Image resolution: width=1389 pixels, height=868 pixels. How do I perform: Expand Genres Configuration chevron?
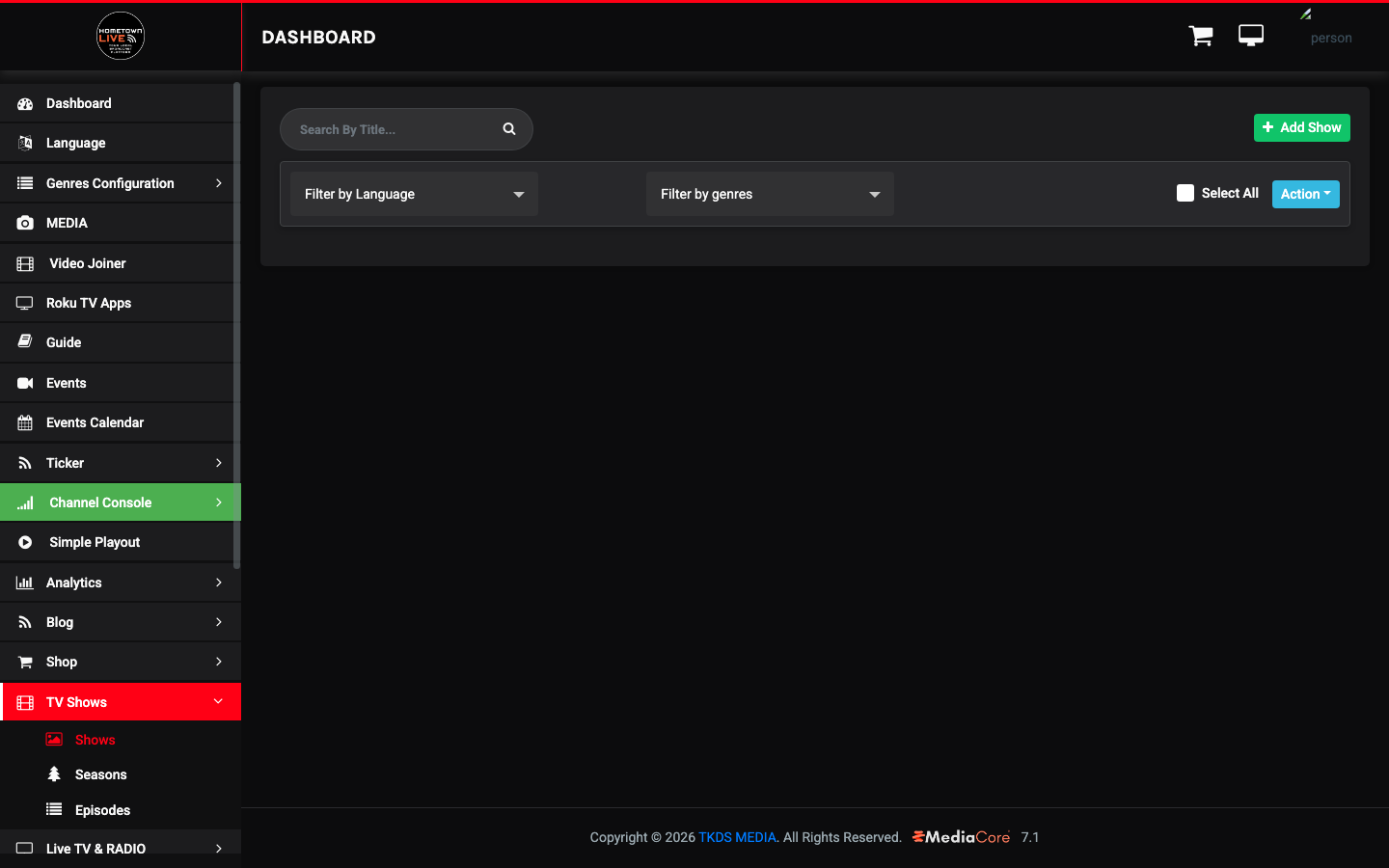point(219,183)
